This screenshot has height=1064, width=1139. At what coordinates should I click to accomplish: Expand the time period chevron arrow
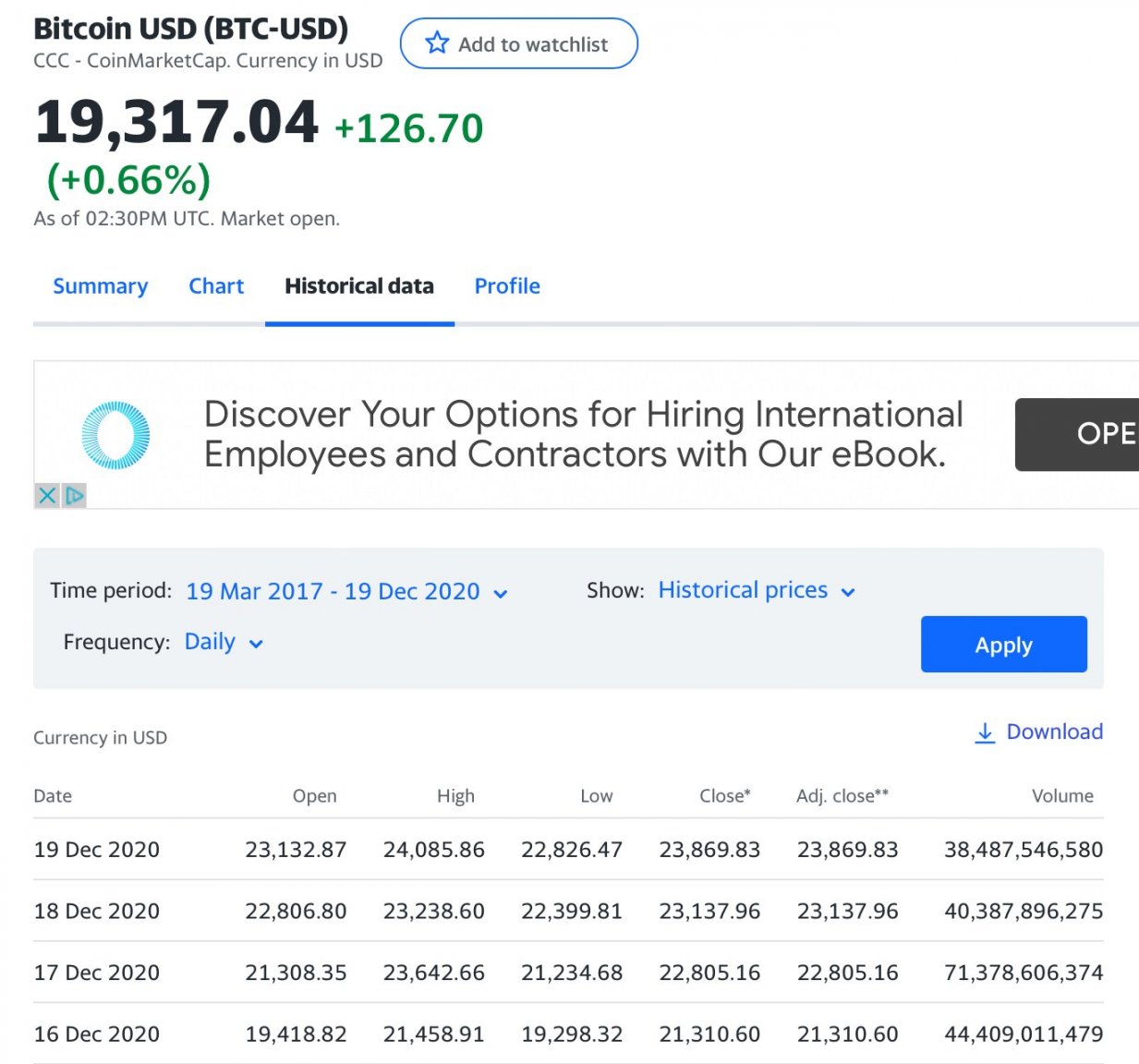click(501, 594)
